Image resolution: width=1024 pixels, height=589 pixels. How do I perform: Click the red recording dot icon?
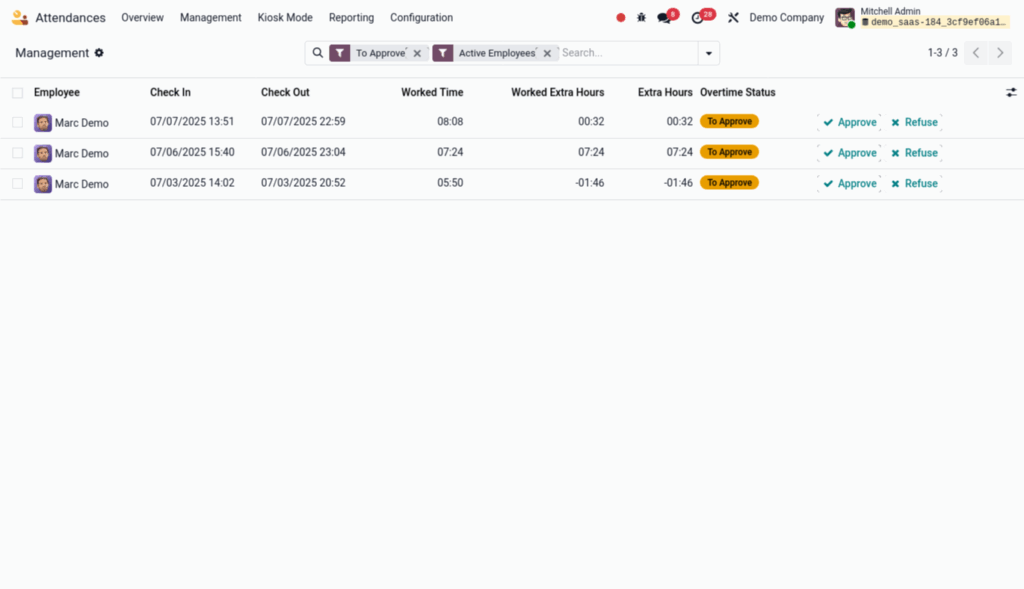[x=621, y=18]
